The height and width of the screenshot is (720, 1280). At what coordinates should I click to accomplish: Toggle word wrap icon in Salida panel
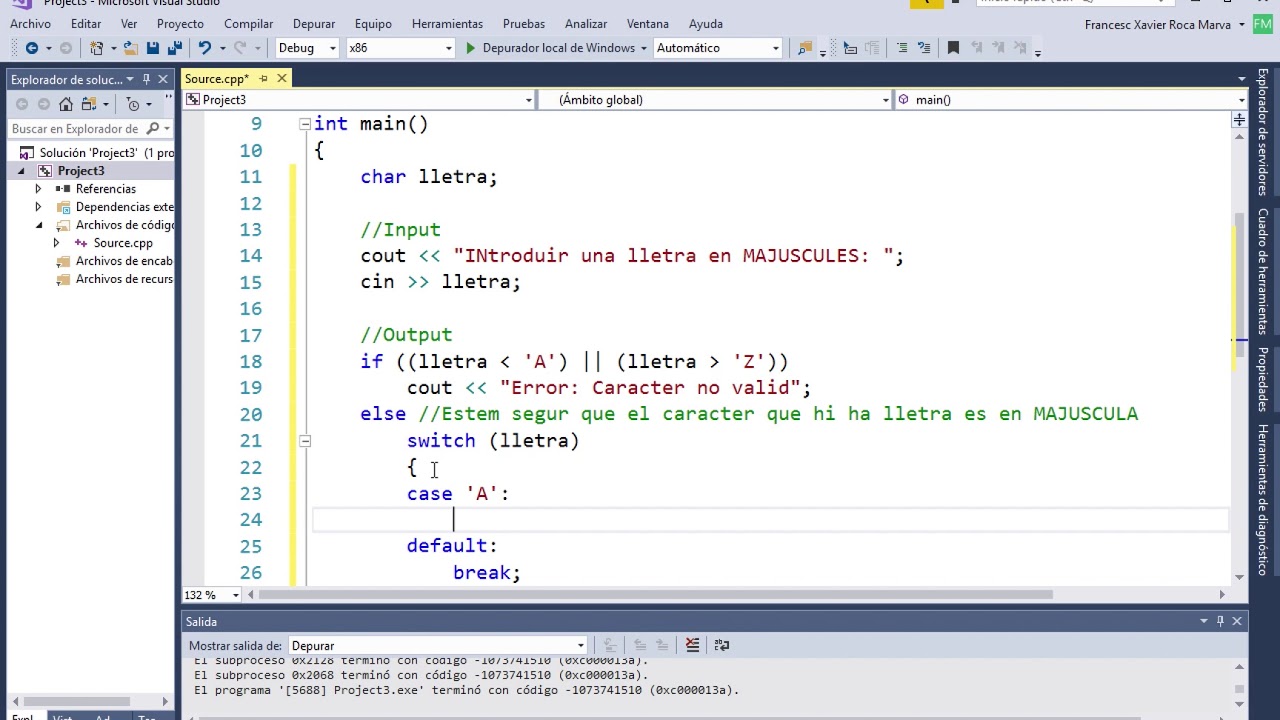click(722, 645)
